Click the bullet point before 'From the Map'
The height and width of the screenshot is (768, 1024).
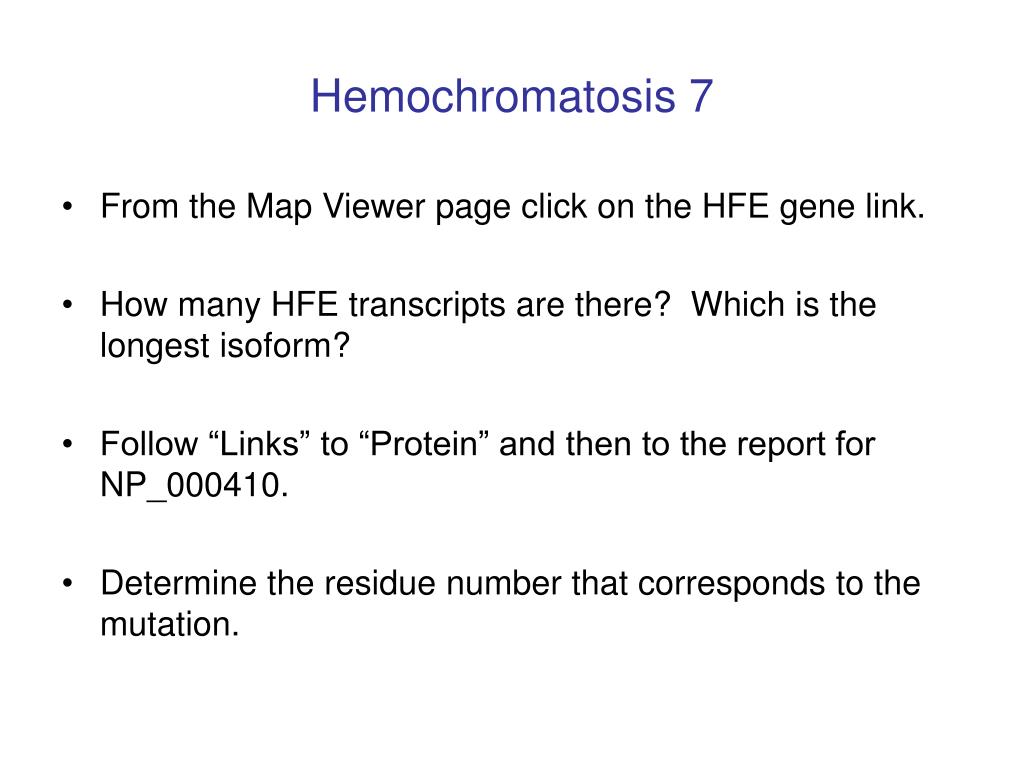[x=67, y=208]
